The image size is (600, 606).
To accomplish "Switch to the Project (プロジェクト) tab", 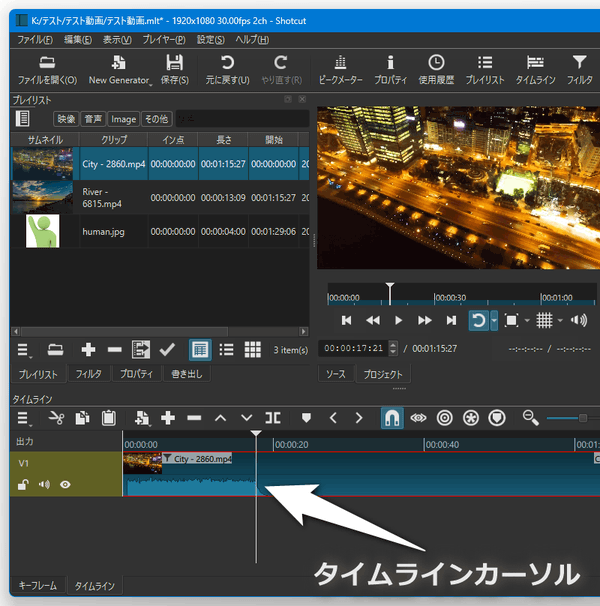I will pos(383,374).
